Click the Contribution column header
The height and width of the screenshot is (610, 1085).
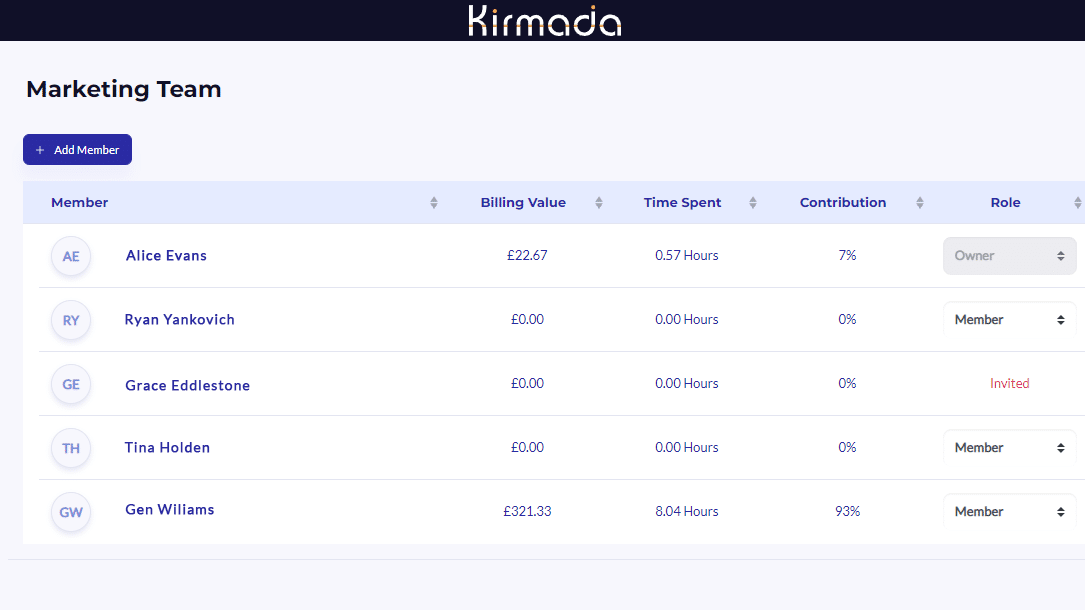tap(843, 203)
